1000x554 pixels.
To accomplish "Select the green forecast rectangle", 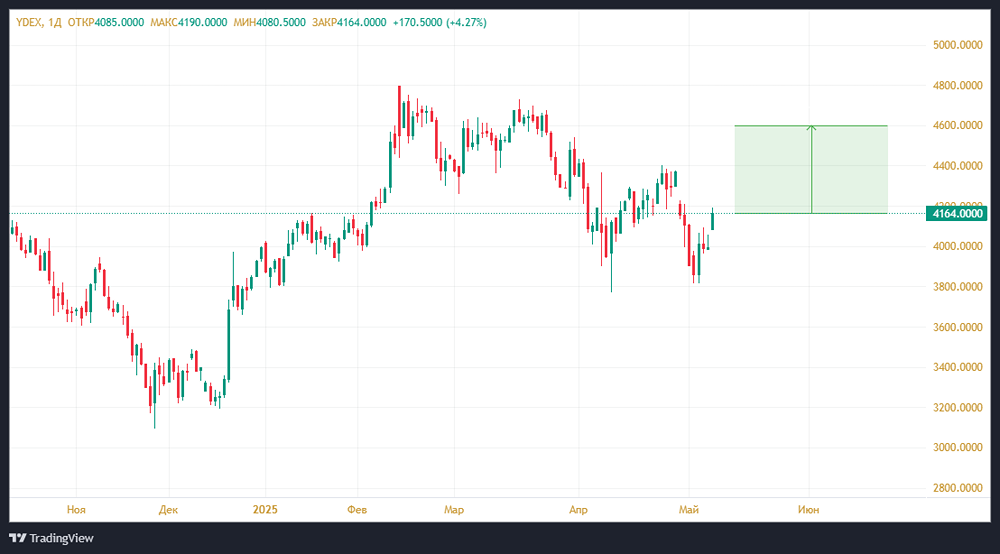I will 770,169.
